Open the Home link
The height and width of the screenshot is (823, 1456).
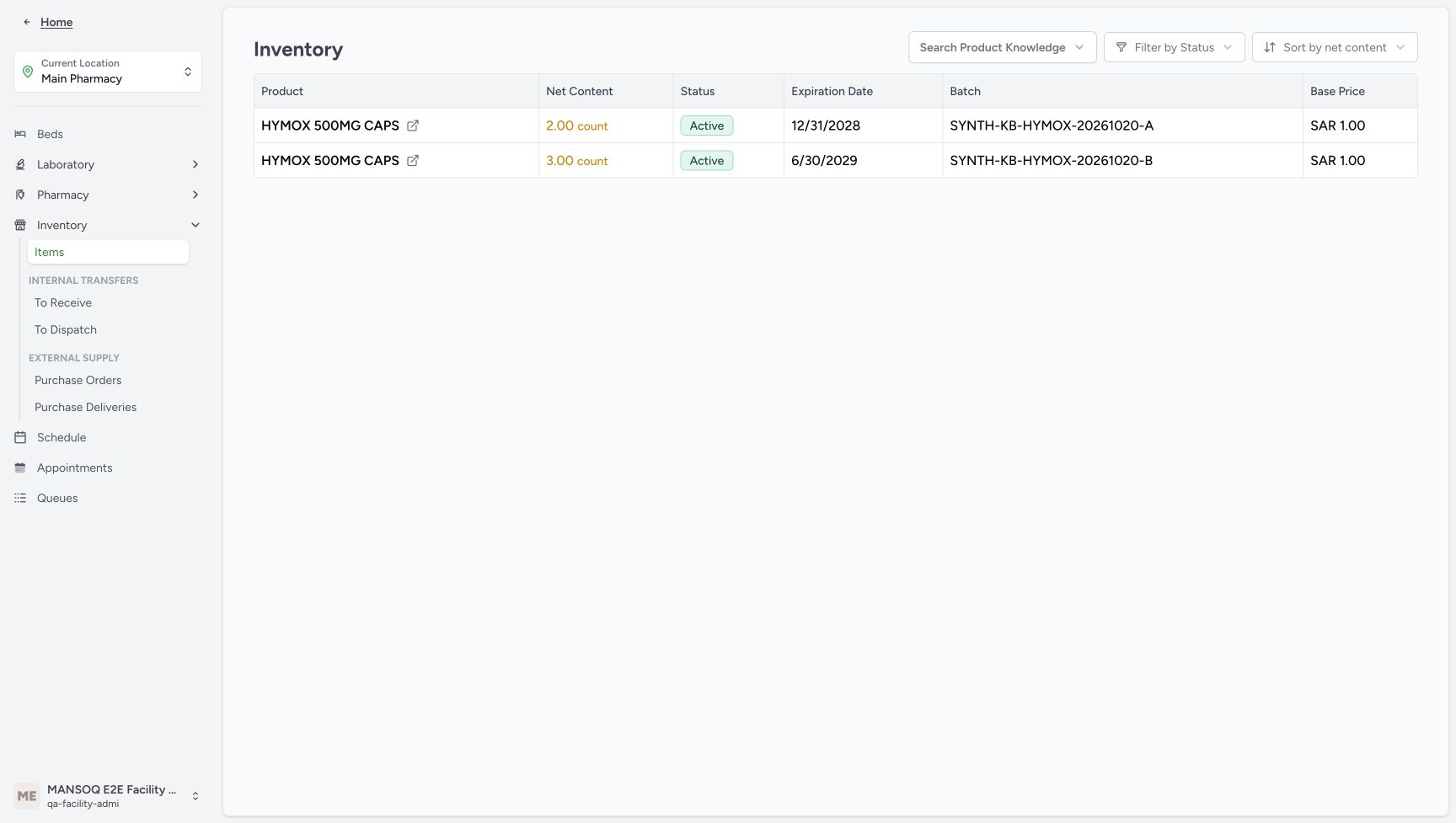[x=56, y=22]
